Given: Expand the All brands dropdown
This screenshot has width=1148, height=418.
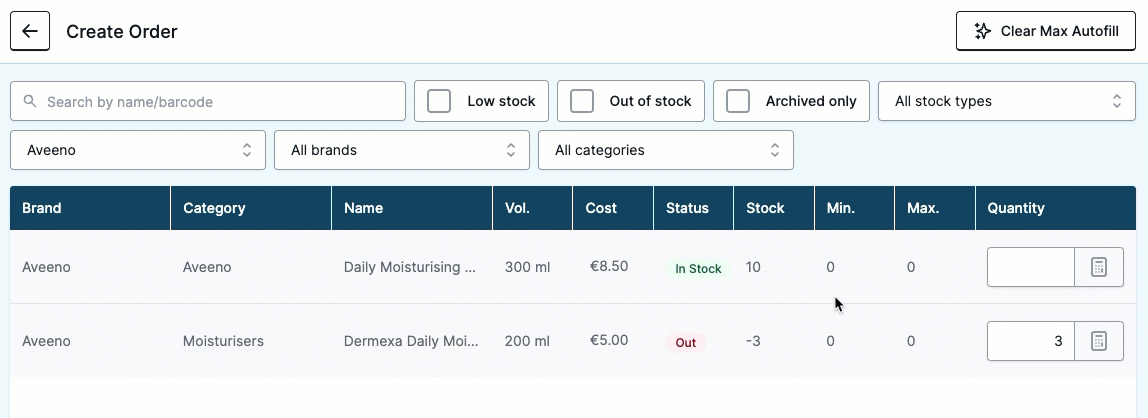Looking at the screenshot, I should point(402,150).
